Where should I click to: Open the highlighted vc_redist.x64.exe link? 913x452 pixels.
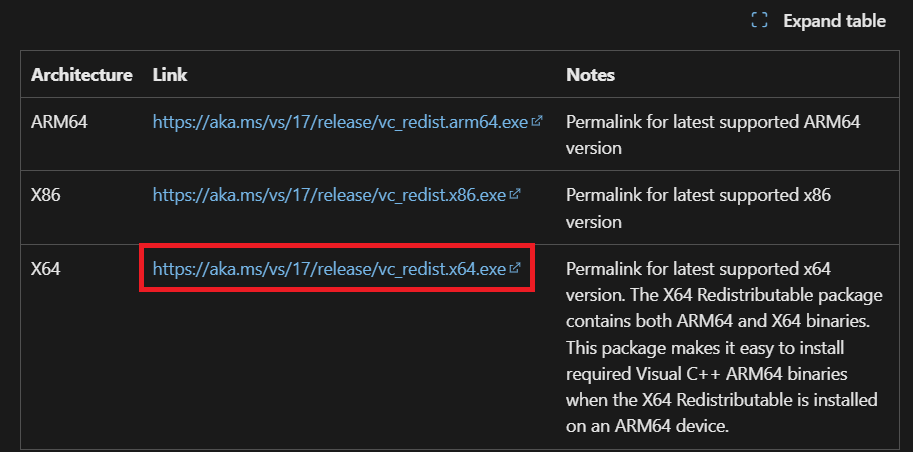[x=329, y=268]
